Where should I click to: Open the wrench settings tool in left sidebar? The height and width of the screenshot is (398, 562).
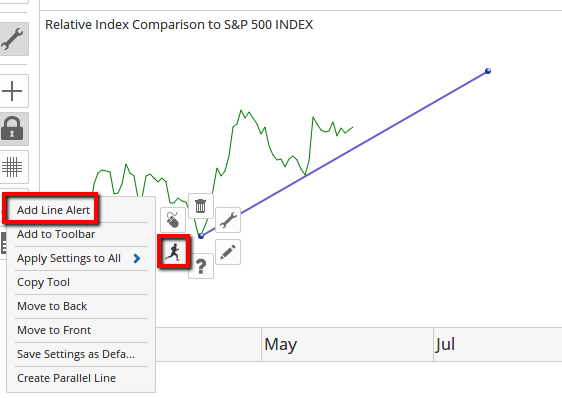click(x=13, y=39)
